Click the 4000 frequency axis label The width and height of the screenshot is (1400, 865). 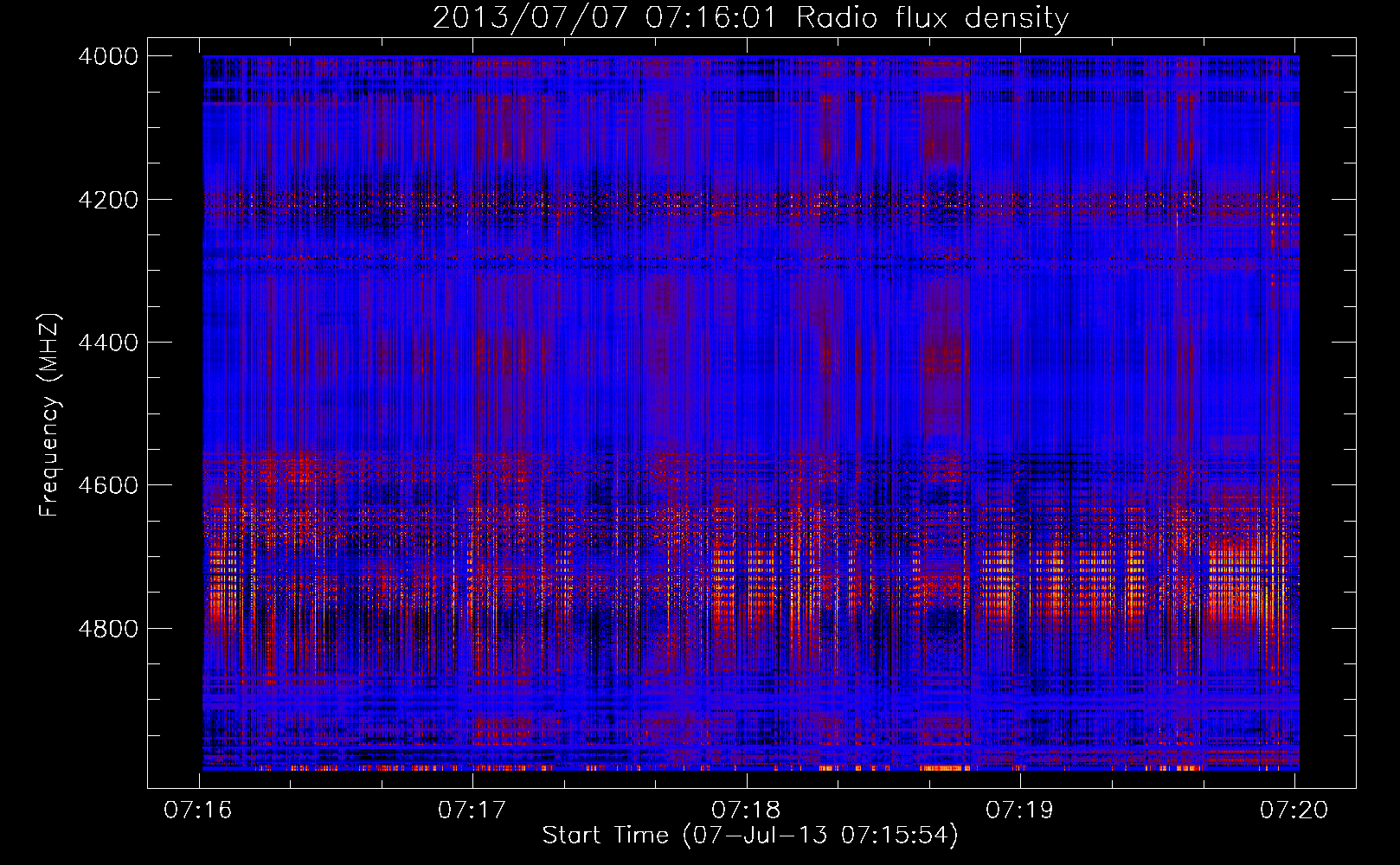[108, 56]
